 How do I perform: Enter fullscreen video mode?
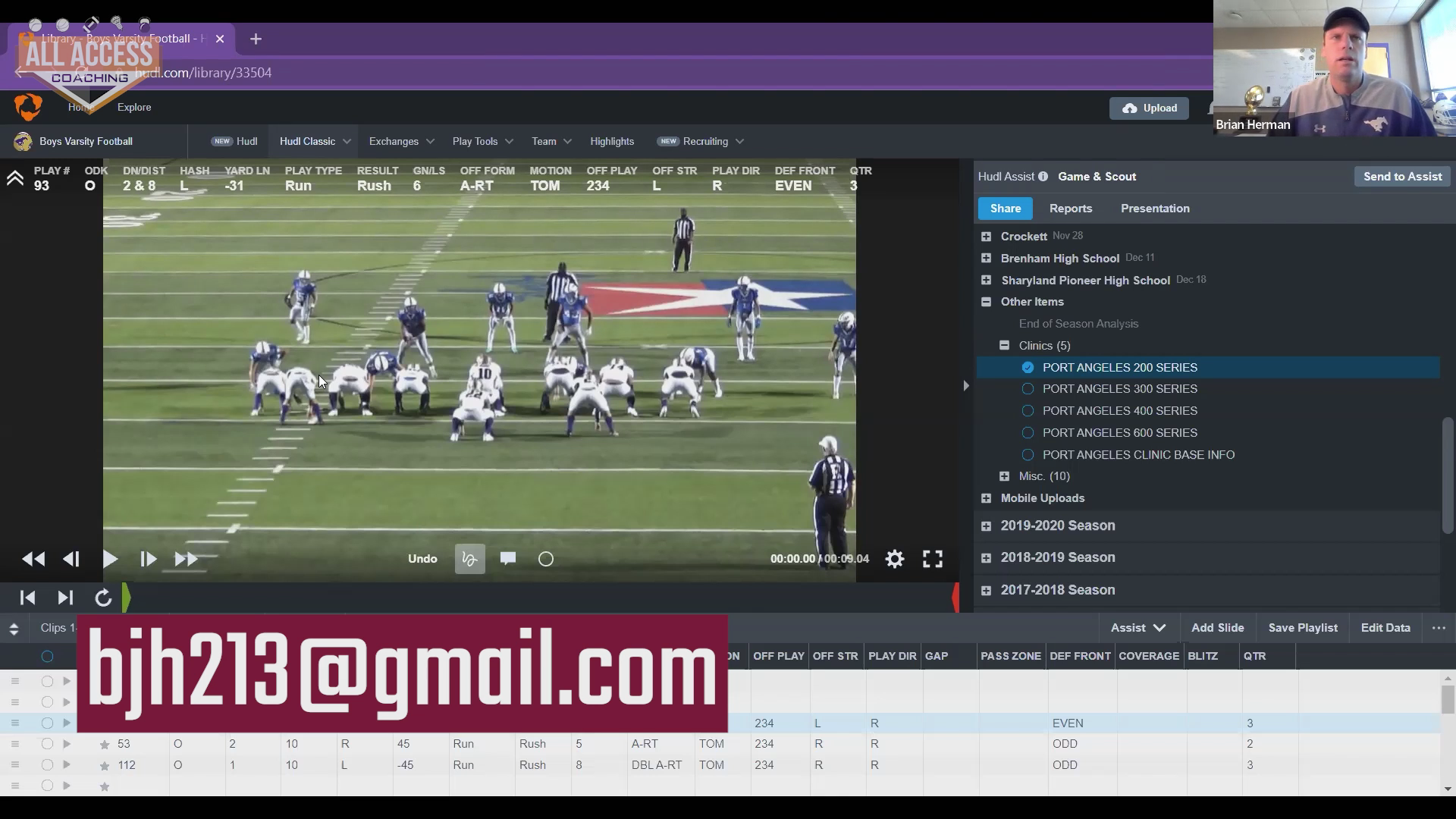tap(933, 560)
